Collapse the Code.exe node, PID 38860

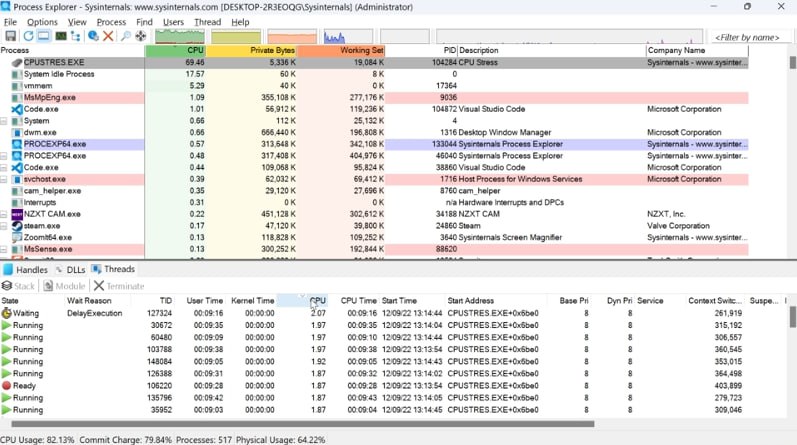4,168
